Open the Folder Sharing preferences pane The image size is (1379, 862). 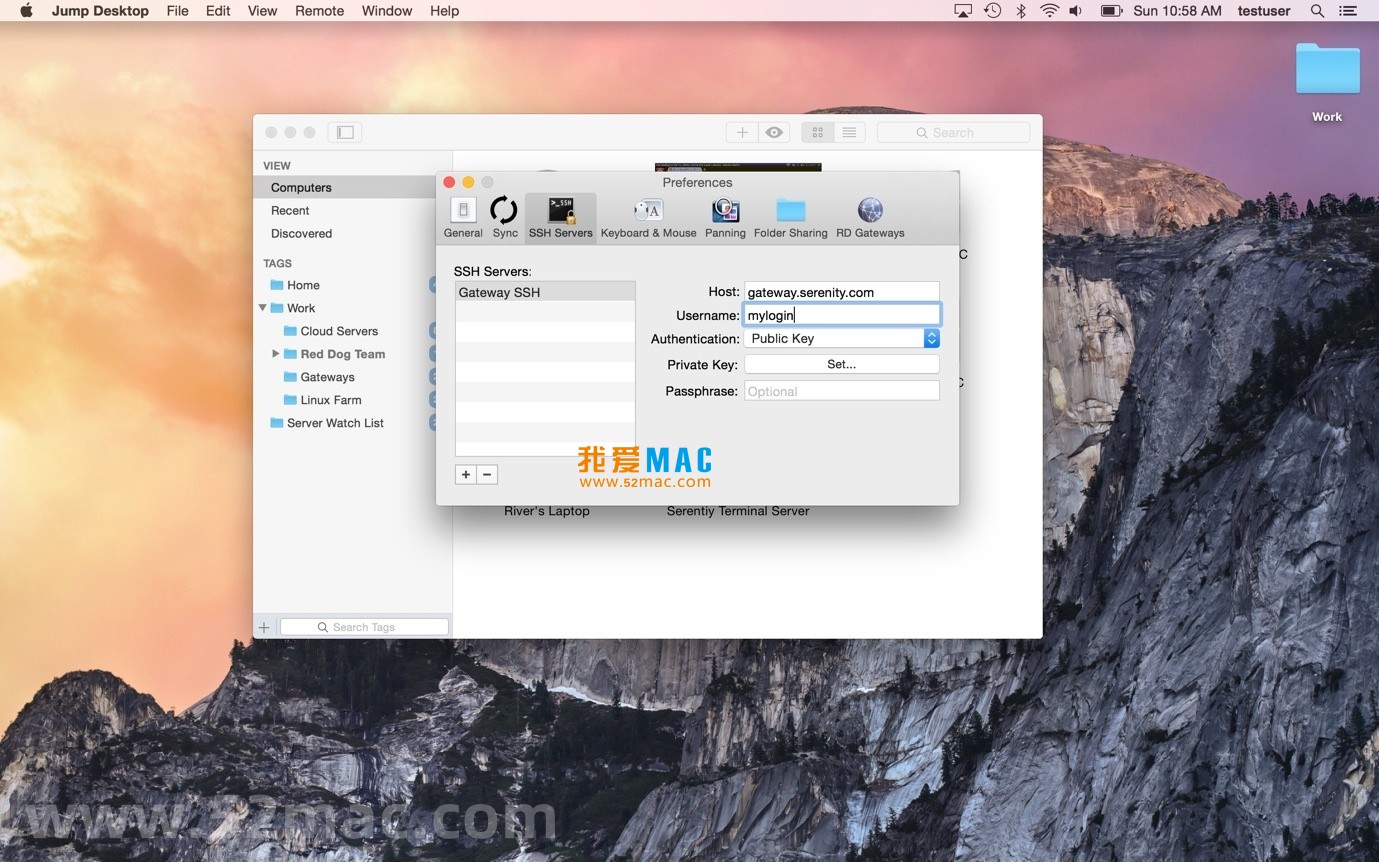click(x=790, y=217)
